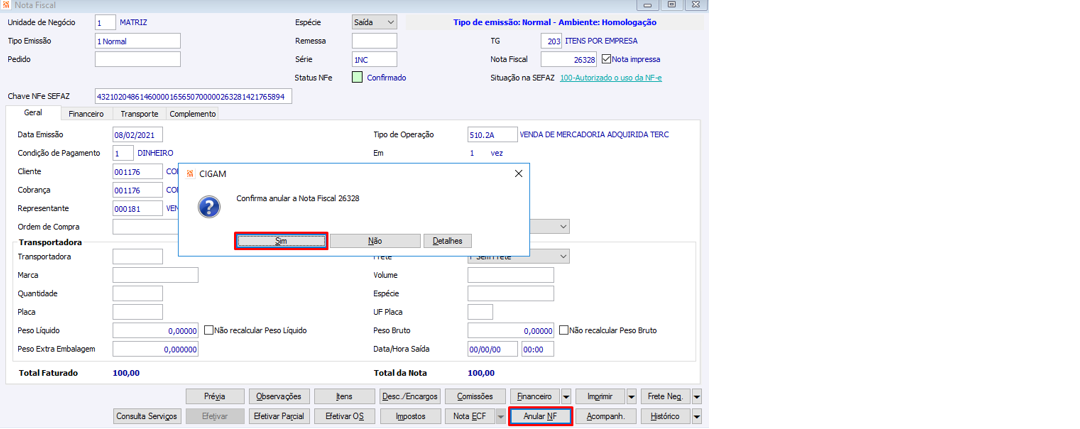The width and height of the screenshot is (1080, 429).
Task: Expand the Frete Neg. dropdown arrow
Action: pyautogui.click(x=696, y=397)
